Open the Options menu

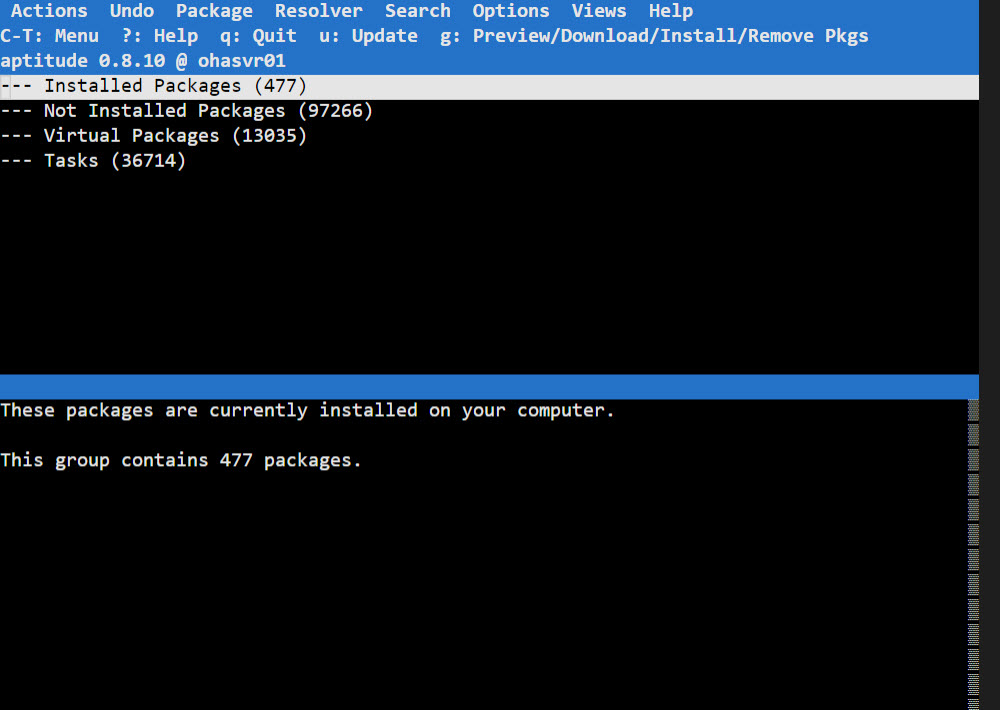[511, 11]
